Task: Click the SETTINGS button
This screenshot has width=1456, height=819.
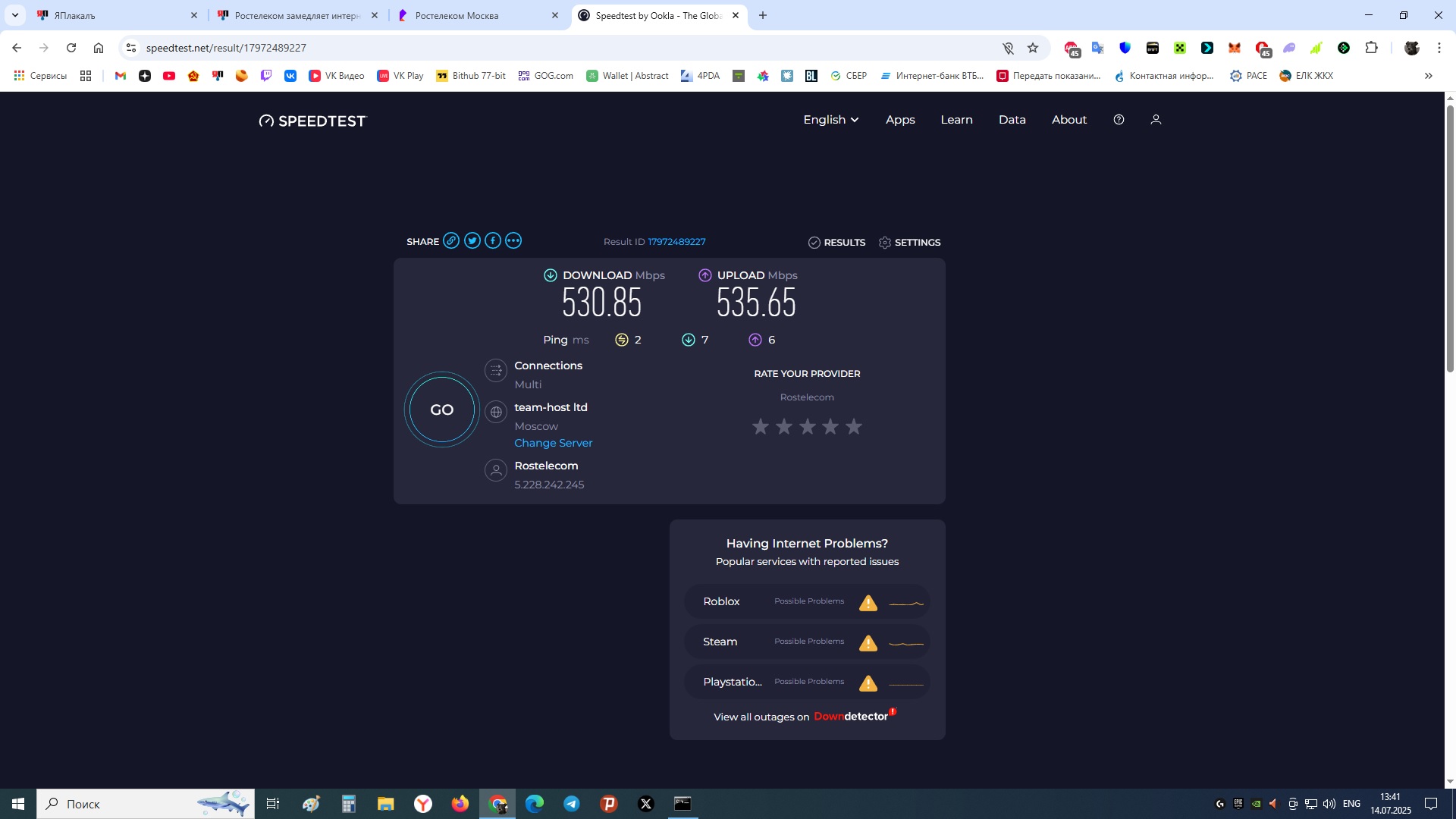Action: click(909, 243)
